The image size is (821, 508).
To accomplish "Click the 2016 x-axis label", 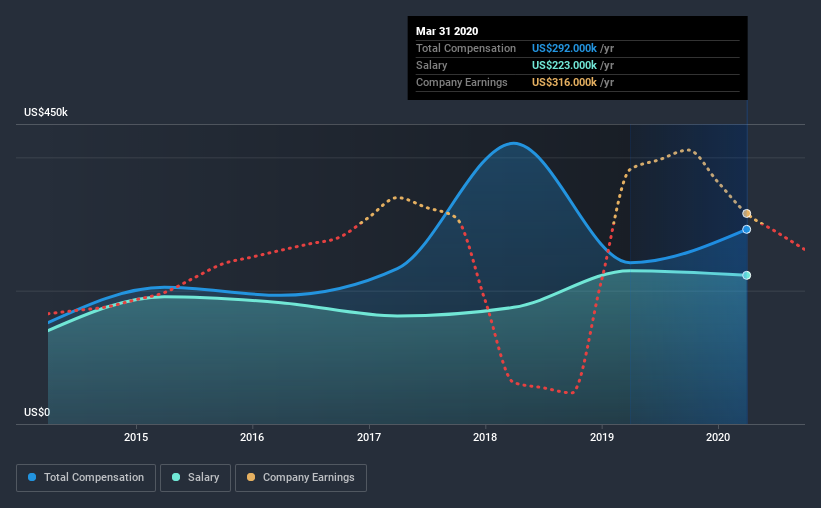I will tap(252, 437).
